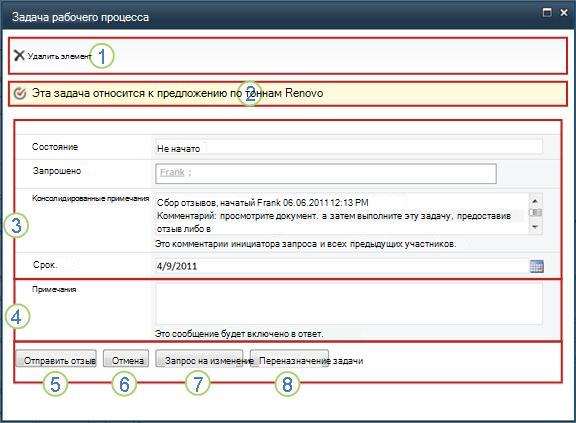The image size is (576, 423).
Task: Click the Удалить элемент delete X icon
Action: click(19, 55)
